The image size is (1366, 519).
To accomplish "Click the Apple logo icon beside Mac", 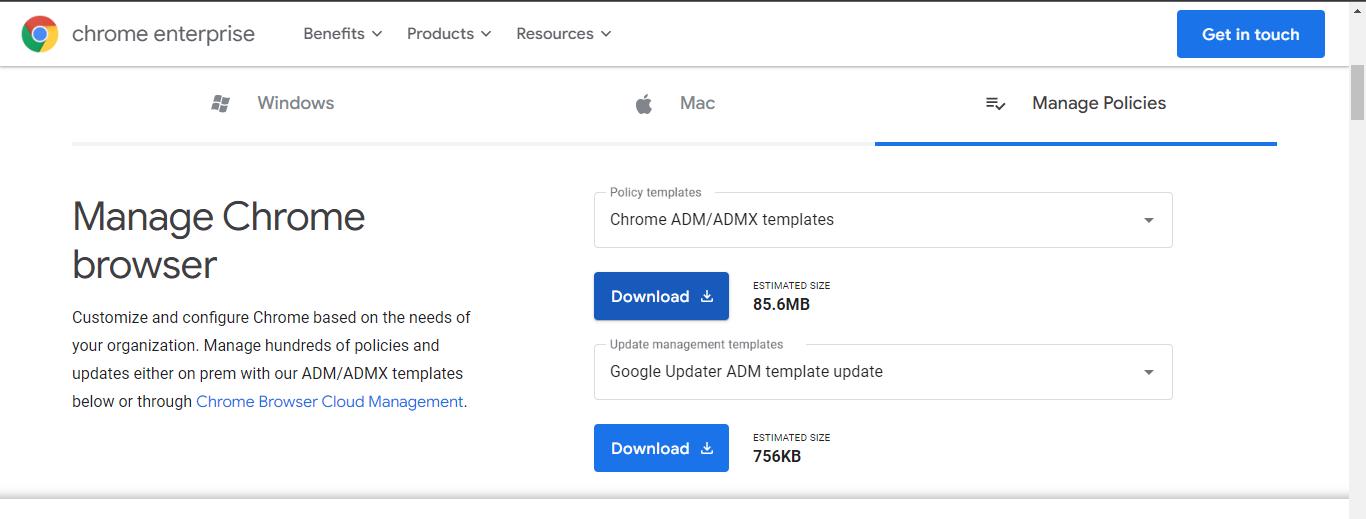I will point(644,103).
